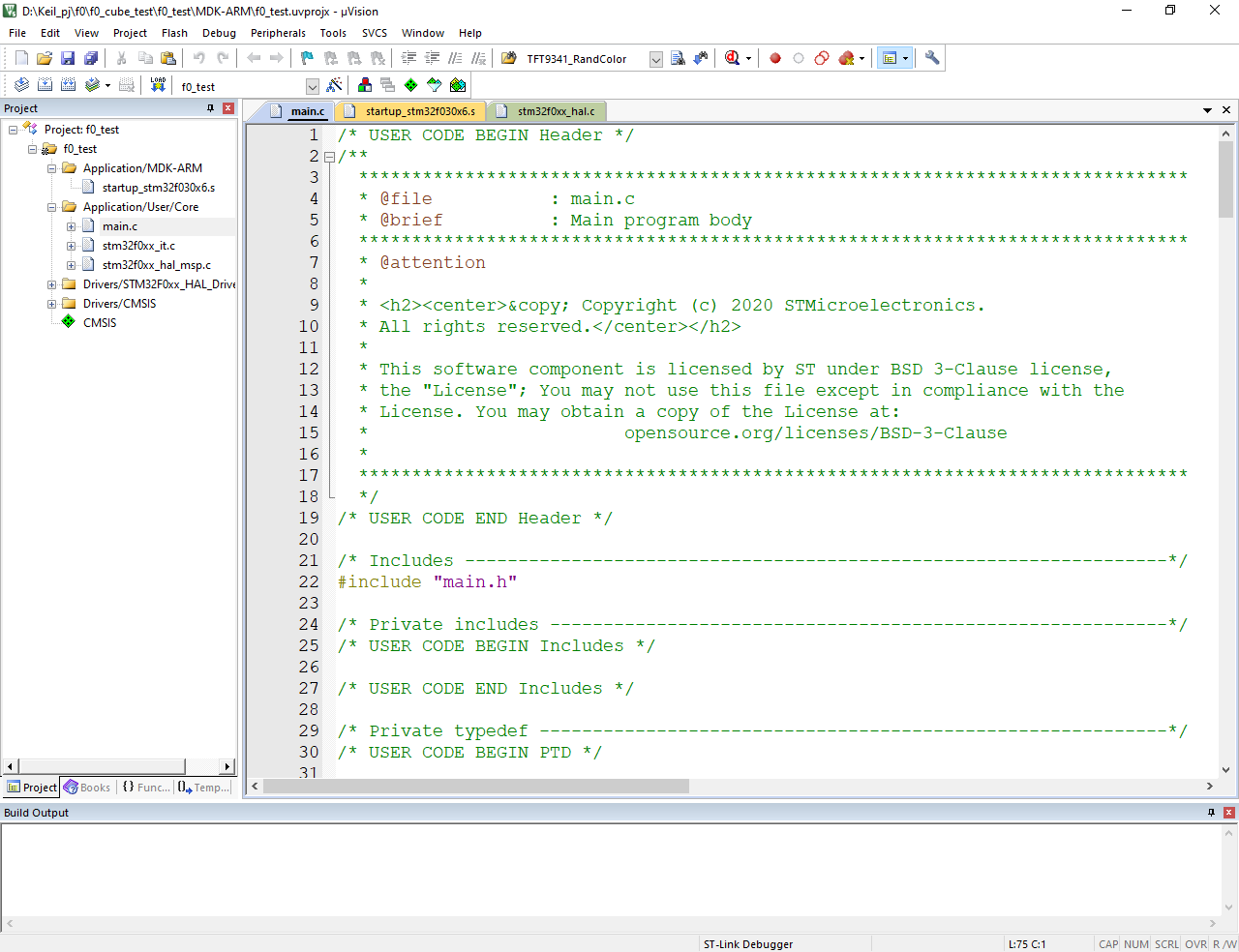
Task: Click the Select Software Packs icon
Action: (x=435, y=85)
